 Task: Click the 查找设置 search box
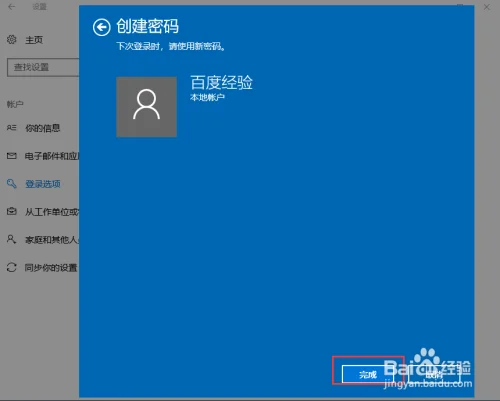coord(43,67)
